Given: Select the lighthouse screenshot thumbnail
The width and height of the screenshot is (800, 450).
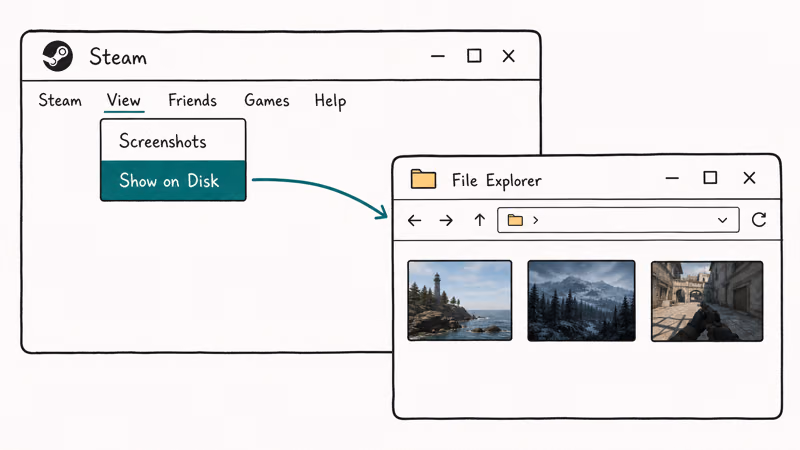Looking at the screenshot, I should coord(460,301).
